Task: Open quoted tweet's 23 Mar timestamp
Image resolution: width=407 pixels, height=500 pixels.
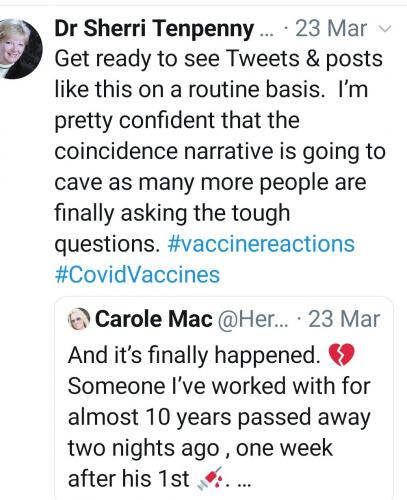Action: click(344, 319)
